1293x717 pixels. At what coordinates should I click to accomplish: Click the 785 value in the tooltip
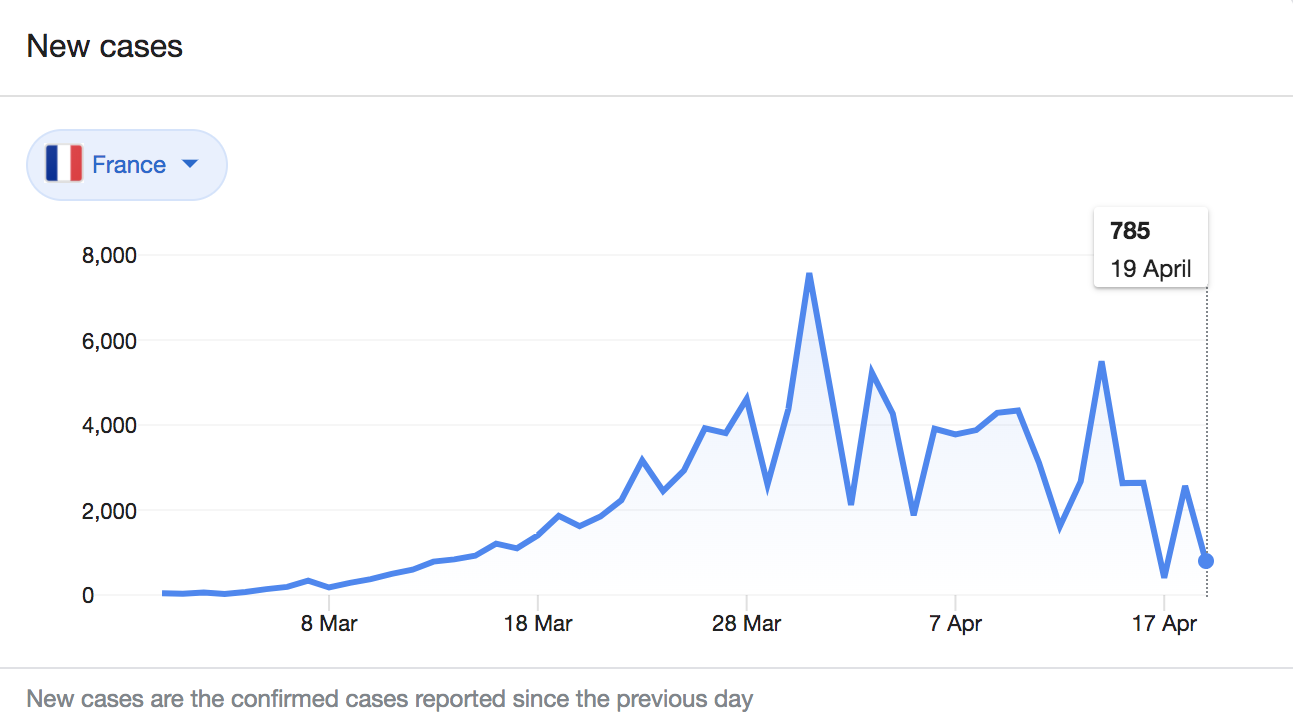pos(1130,231)
